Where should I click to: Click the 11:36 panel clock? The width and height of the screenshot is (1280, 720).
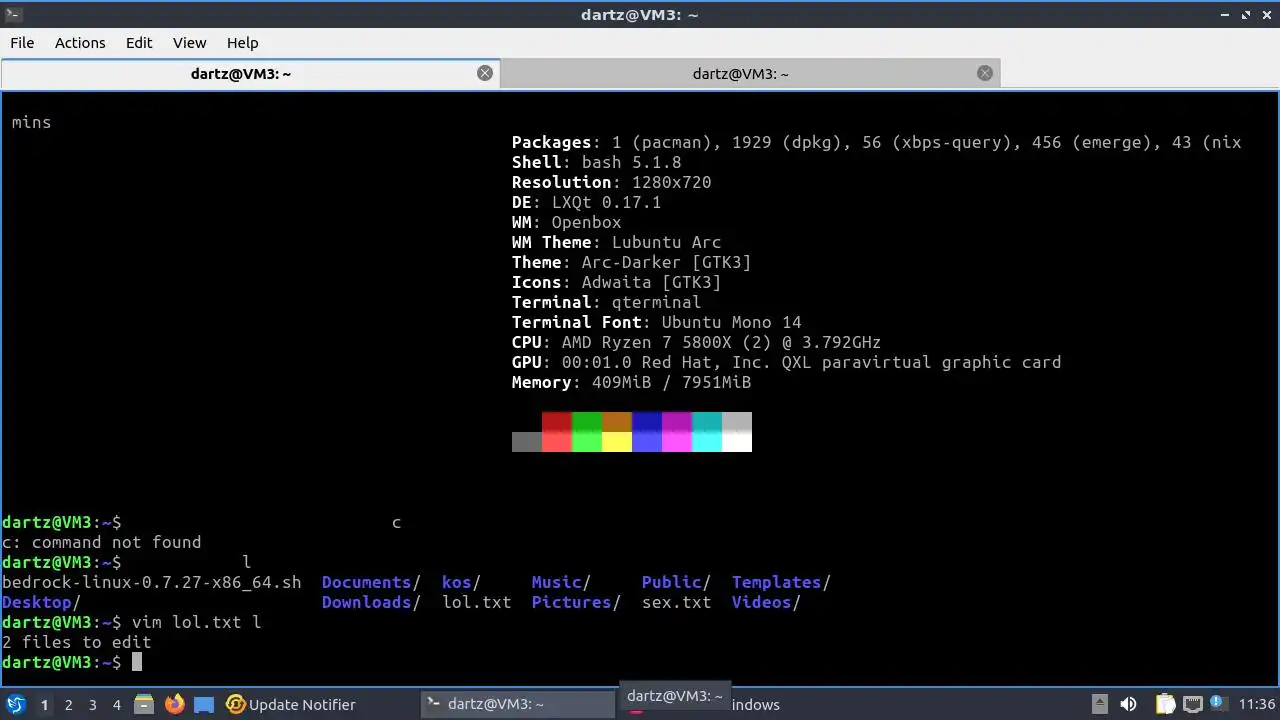pos(1257,704)
